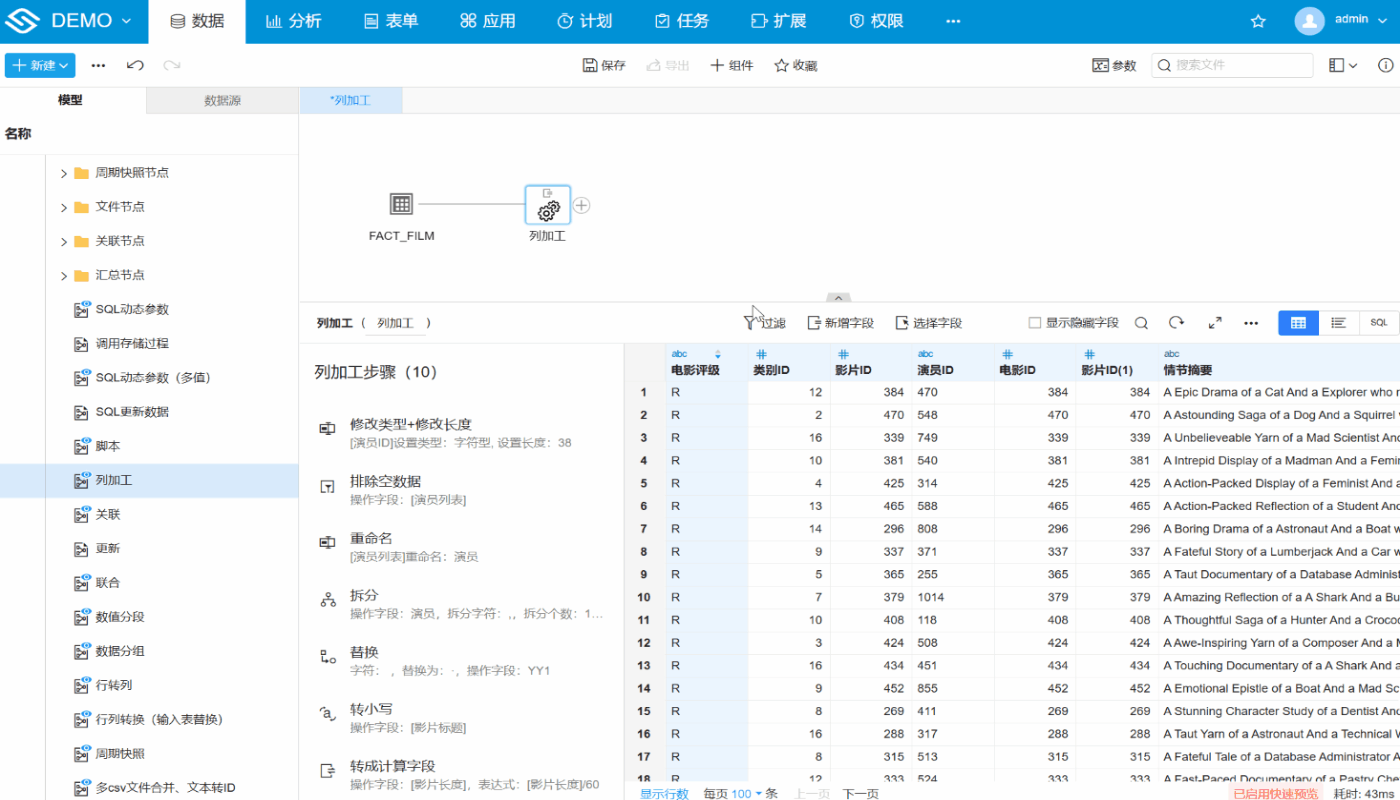Click the favorites star icon in header

(1258, 21)
